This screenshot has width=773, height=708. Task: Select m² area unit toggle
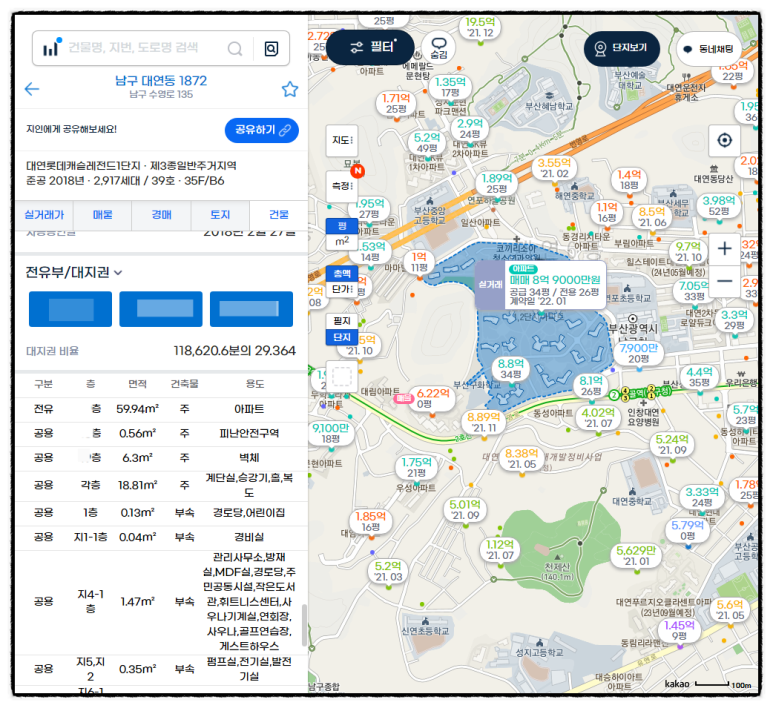point(342,242)
